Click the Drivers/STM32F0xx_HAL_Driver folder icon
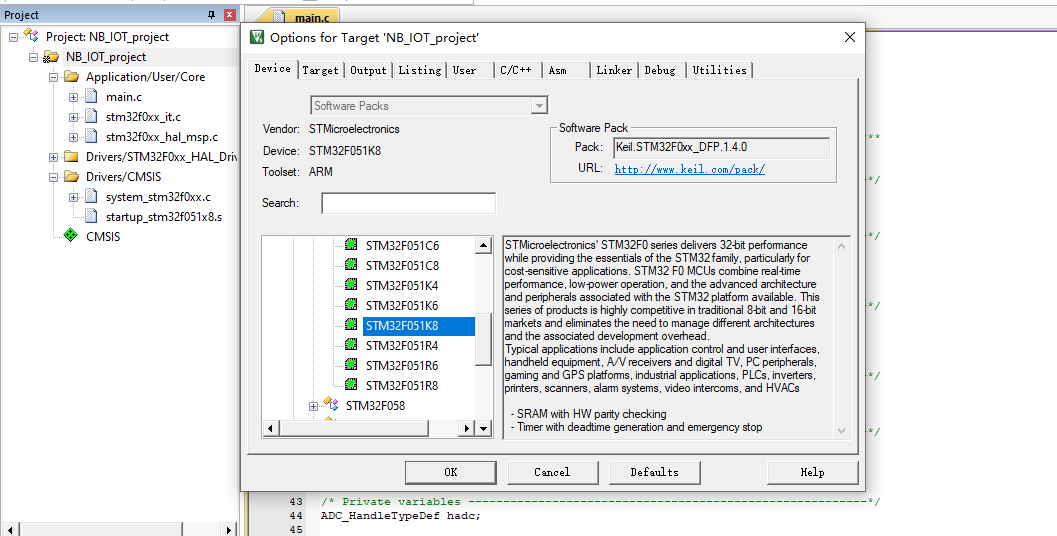The height and width of the screenshot is (536, 1057). [x=71, y=156]
